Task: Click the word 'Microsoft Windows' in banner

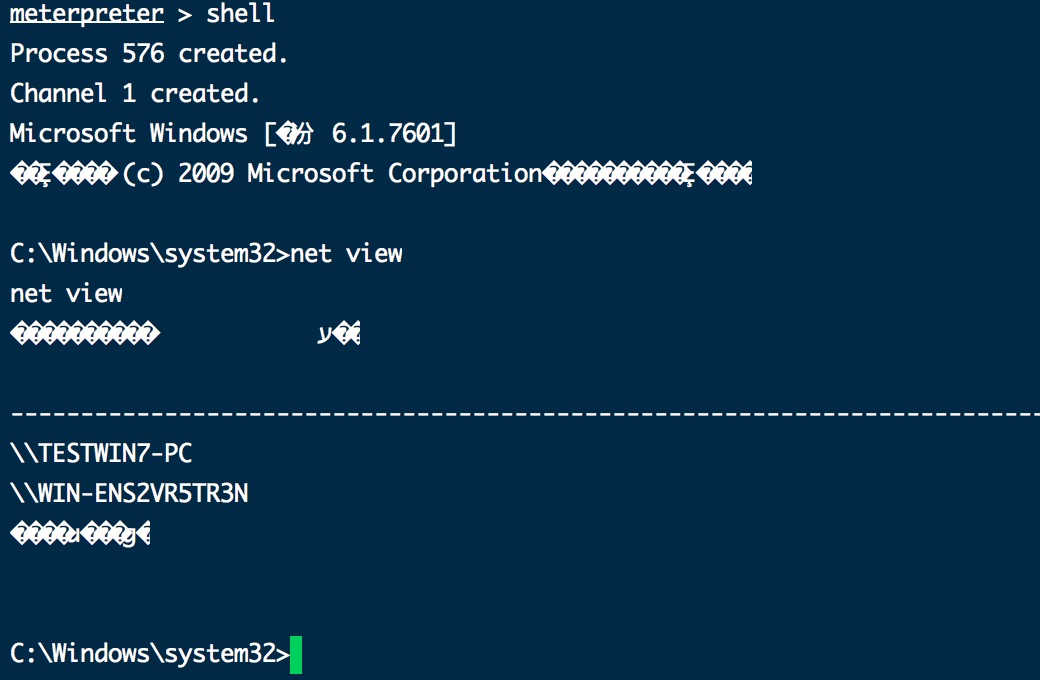Action: (x=129, y=133)
